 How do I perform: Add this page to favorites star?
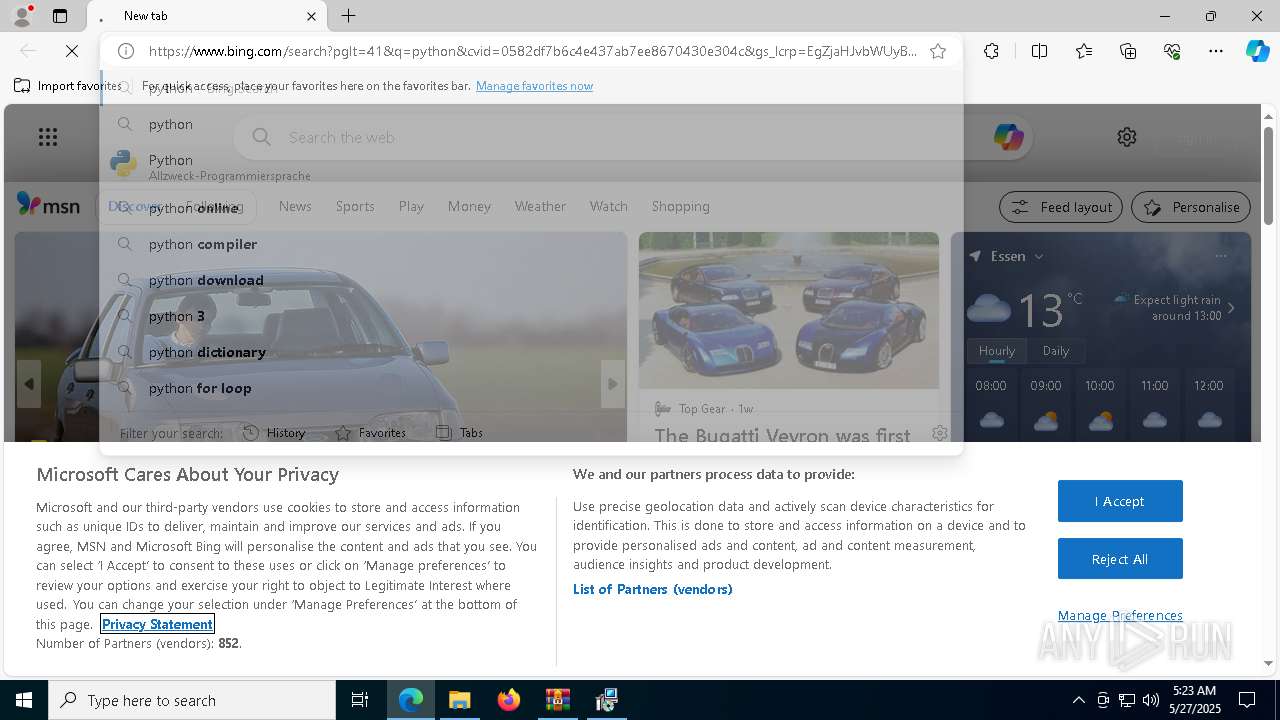coord(938,51)
